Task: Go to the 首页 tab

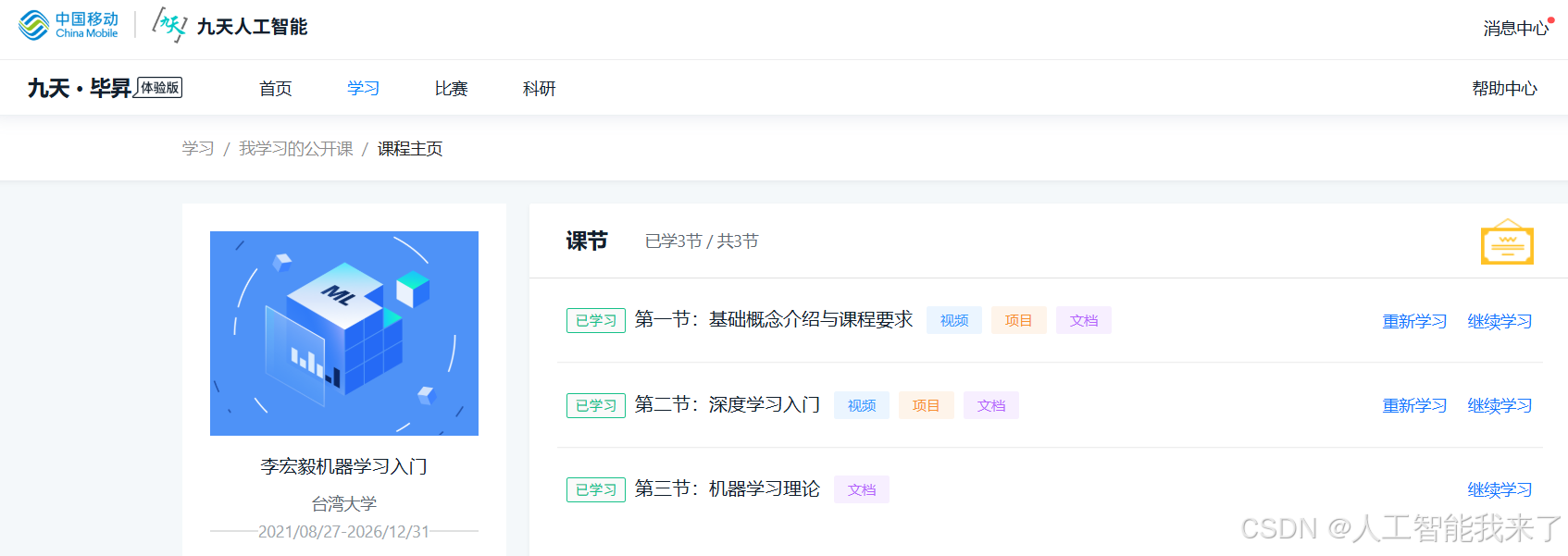Action: [275, 88]
